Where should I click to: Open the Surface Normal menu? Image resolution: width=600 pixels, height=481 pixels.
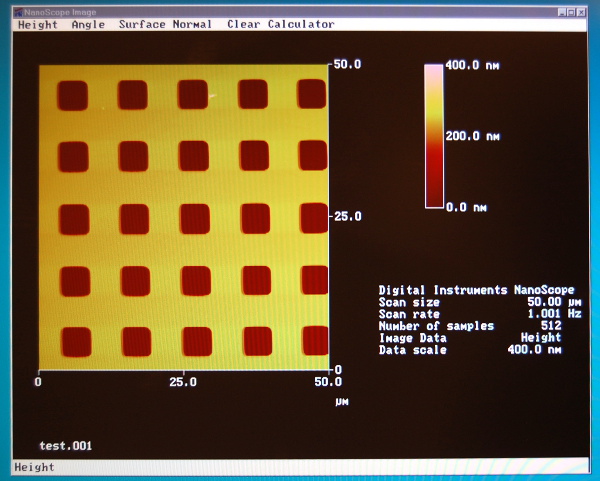coord(165,24)
